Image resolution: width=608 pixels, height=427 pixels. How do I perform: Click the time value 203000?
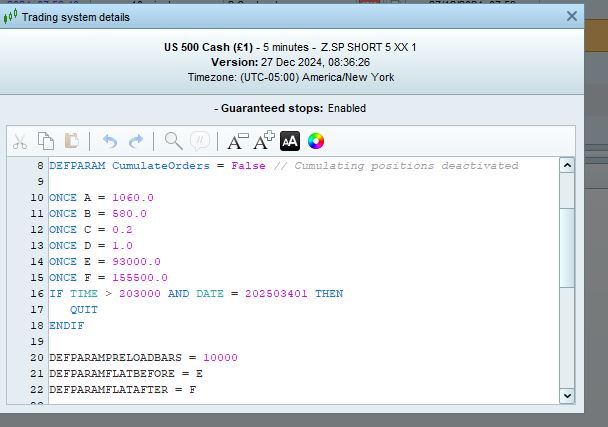pos(140,294)
